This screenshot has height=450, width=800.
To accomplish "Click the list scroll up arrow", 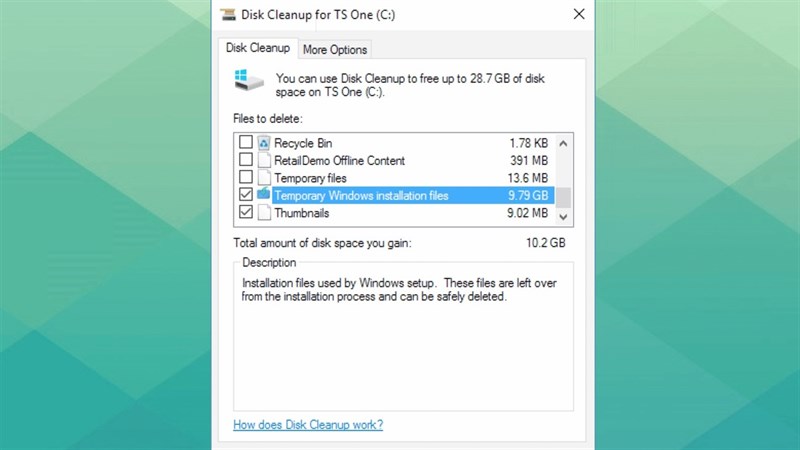I will pos(563,143).
